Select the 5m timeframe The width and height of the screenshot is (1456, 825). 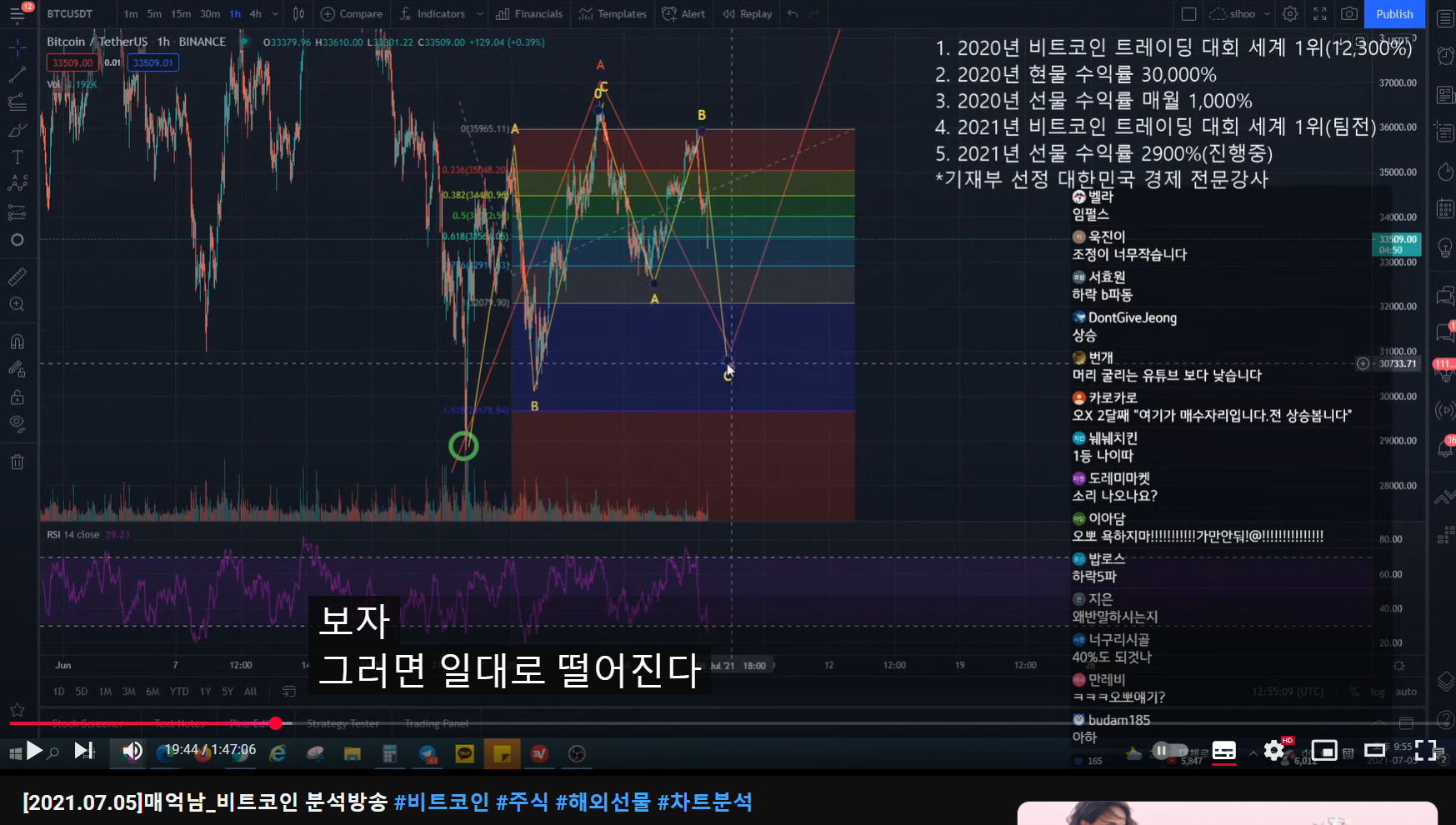[154, 13]
